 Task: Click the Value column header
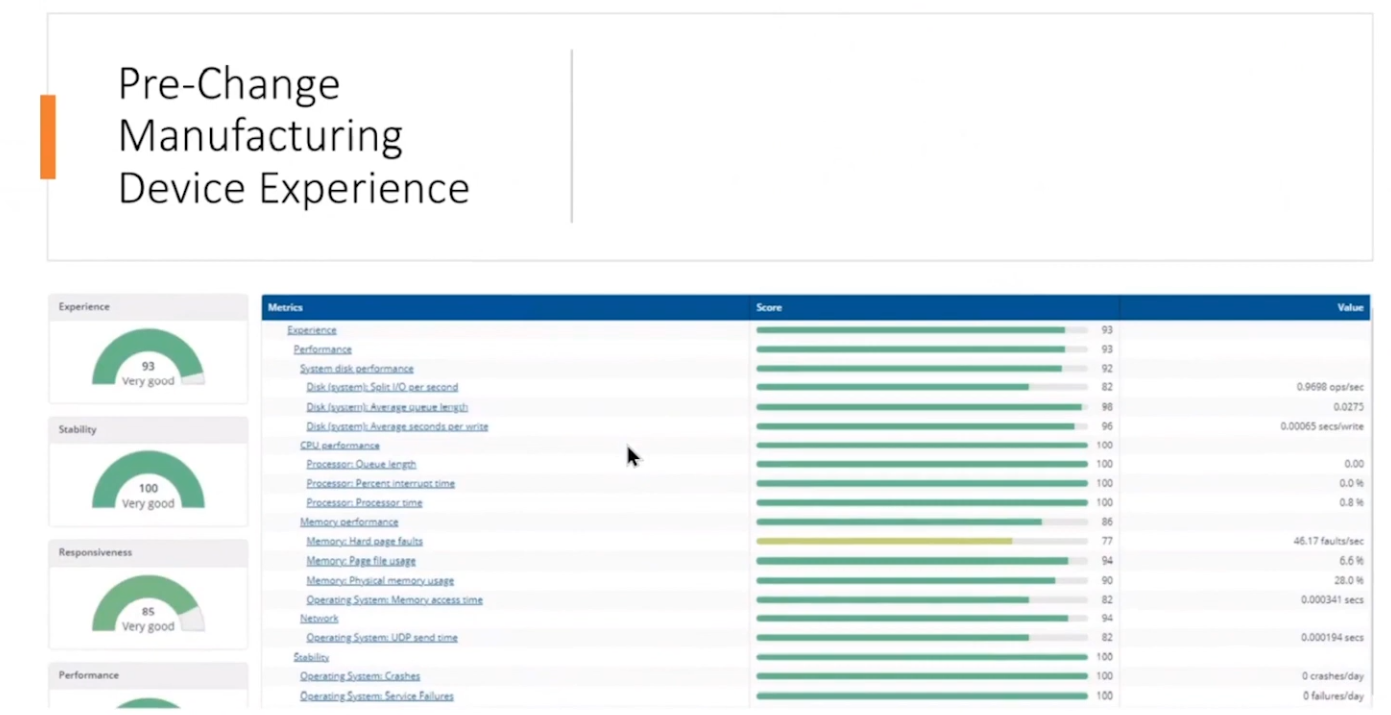point(1245,307)
